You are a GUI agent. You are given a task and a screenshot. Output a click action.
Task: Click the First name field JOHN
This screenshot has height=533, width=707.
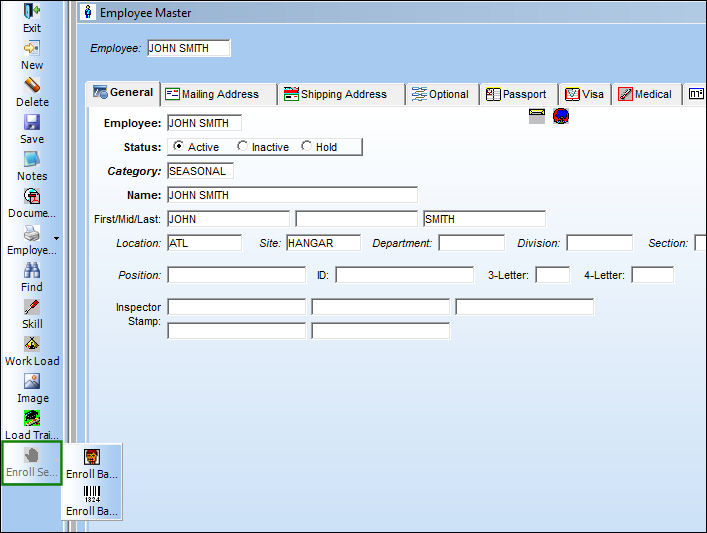228,219
